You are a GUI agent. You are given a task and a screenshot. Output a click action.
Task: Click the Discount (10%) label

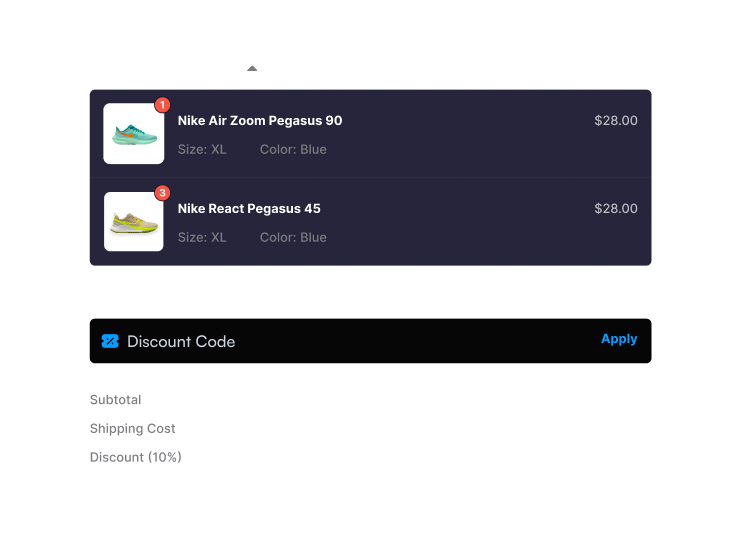pos(135,458)
